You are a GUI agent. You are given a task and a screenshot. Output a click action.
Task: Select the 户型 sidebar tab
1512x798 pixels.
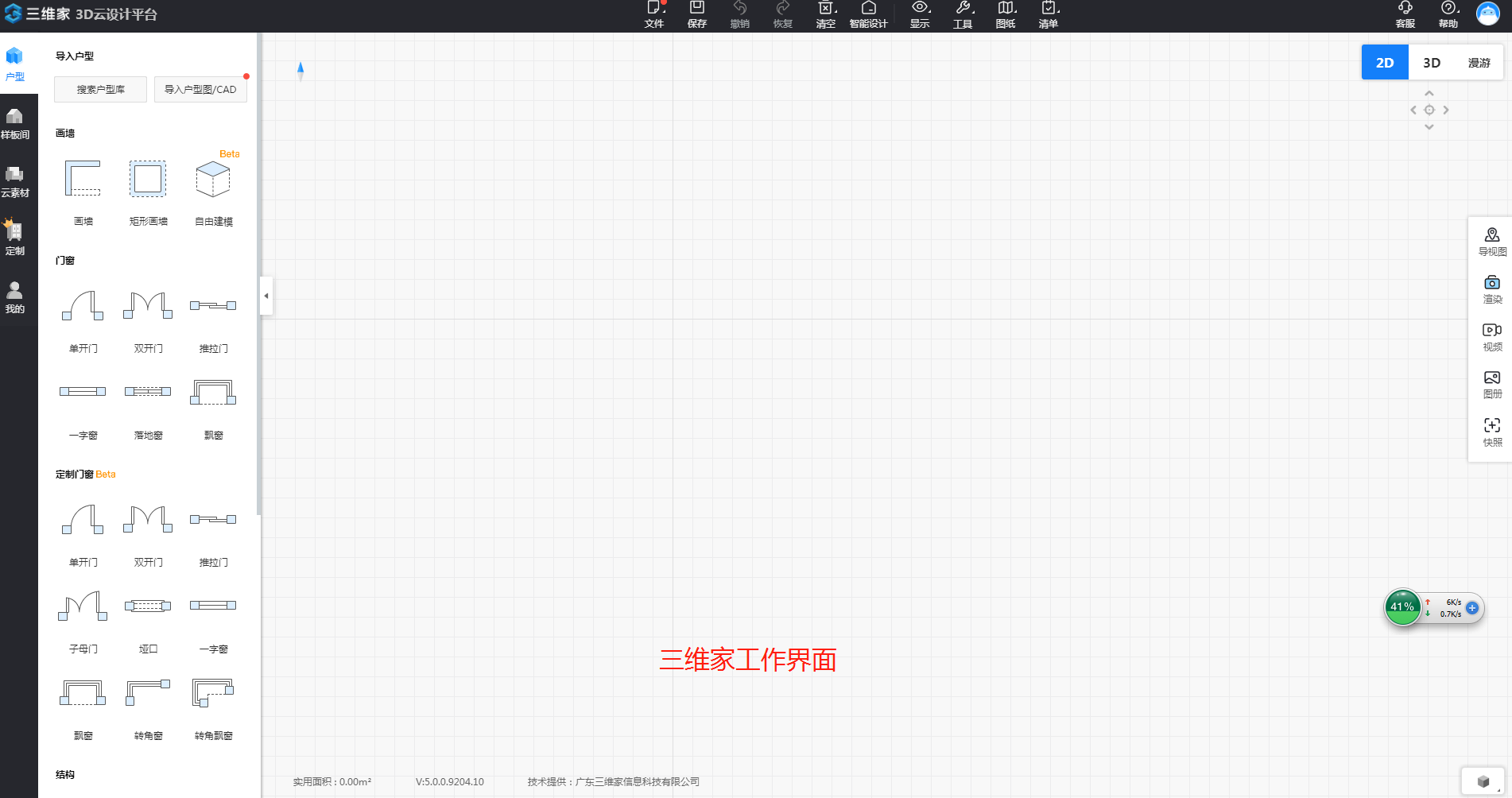tap(15, 64)
